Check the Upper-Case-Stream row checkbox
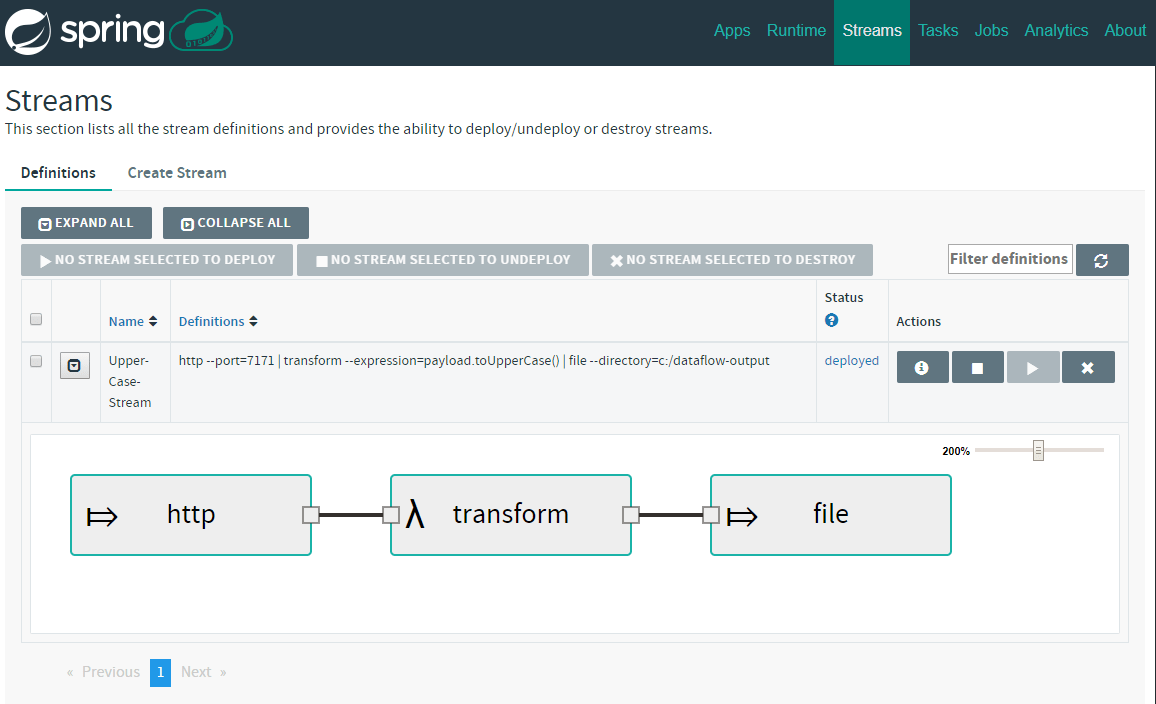Screen dimensions: 1156x704 point(36,361)
